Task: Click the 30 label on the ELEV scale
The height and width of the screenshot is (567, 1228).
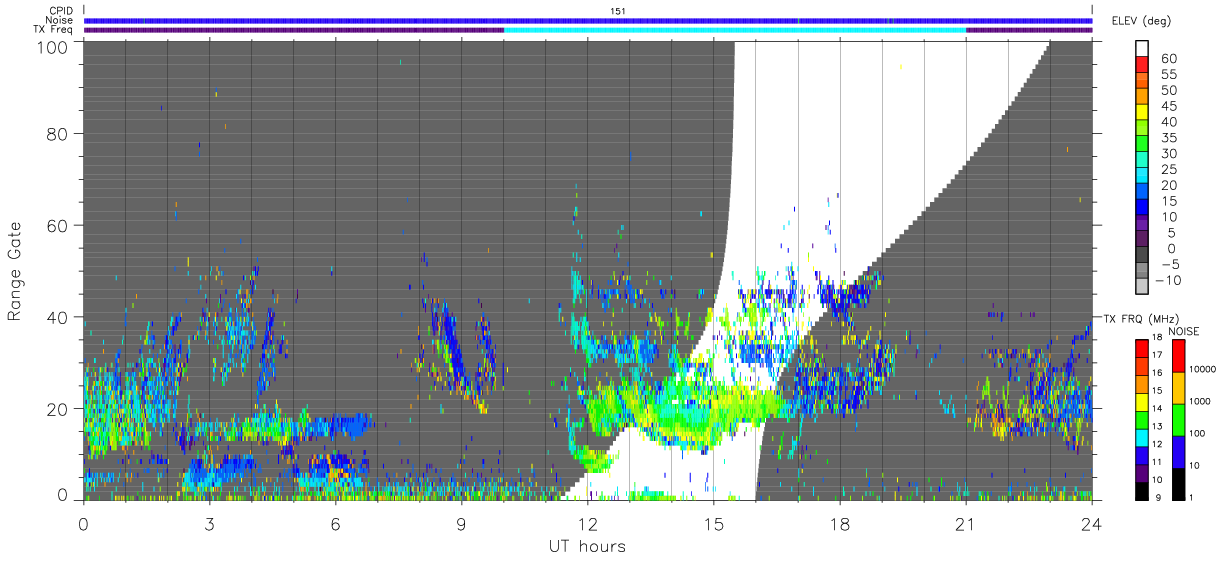Action: [1168, 153]
